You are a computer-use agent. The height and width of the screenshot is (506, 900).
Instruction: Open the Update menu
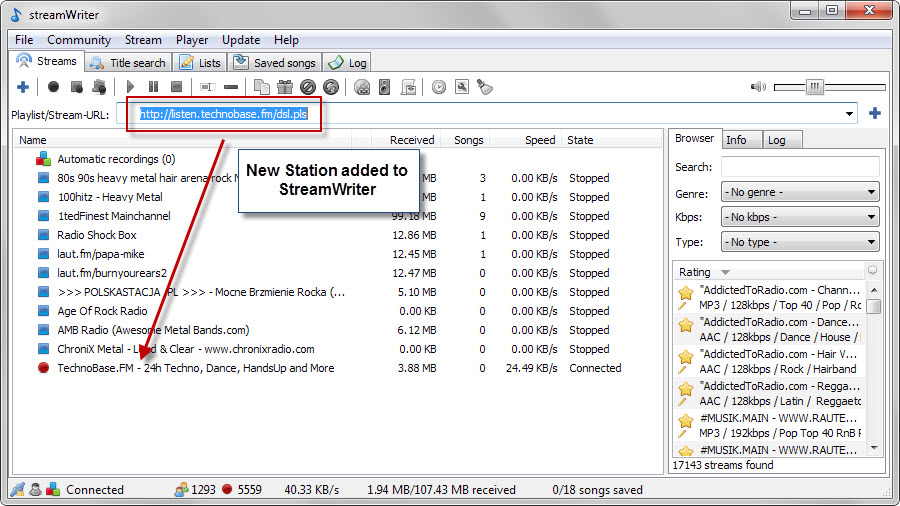click(x=241, y=40)
